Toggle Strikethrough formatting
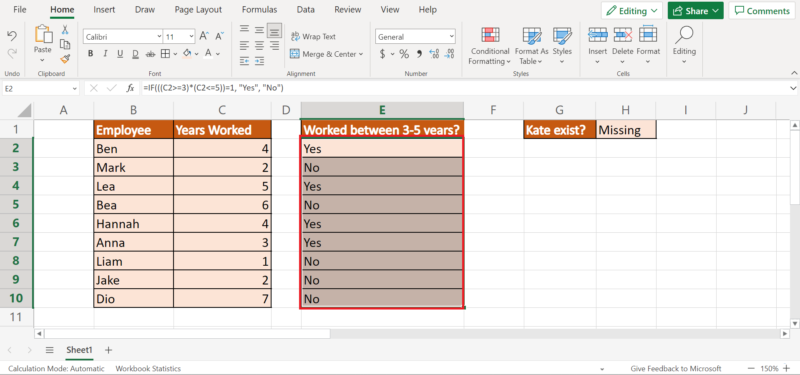The height and width of the screenshot is (375, 800). [150, 54]
